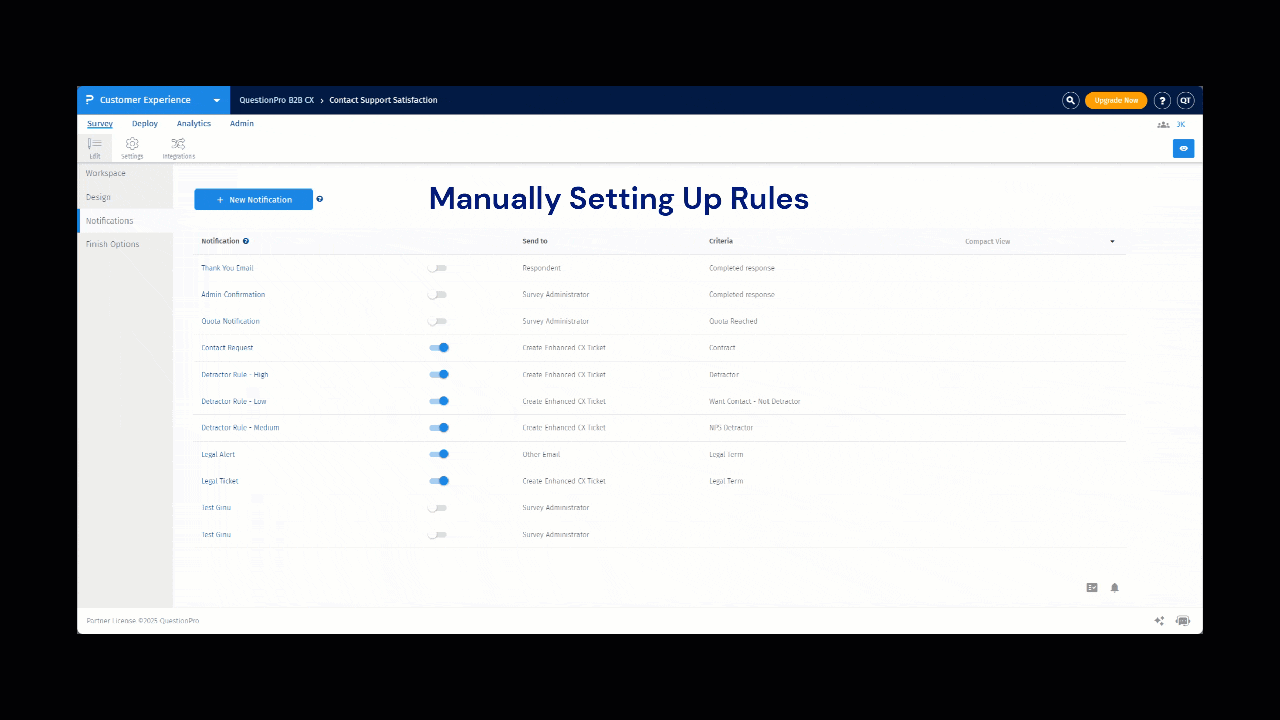Open the Legal Alert notification
Viewport: 1280px width, 720px height.
click(x=218, y=454)
